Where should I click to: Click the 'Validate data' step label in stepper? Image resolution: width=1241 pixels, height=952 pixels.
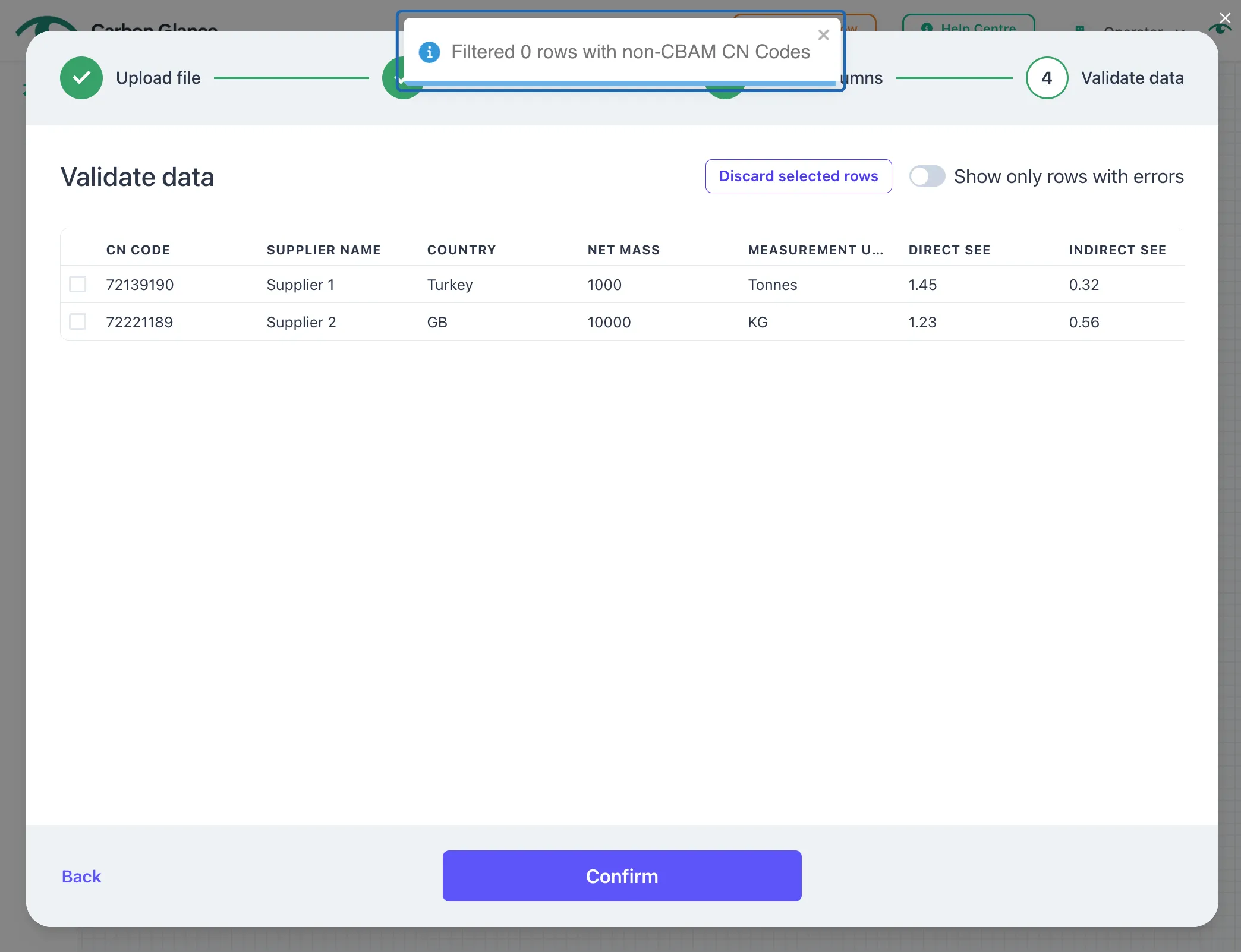pyautogui.click(x=1132, y=78)
